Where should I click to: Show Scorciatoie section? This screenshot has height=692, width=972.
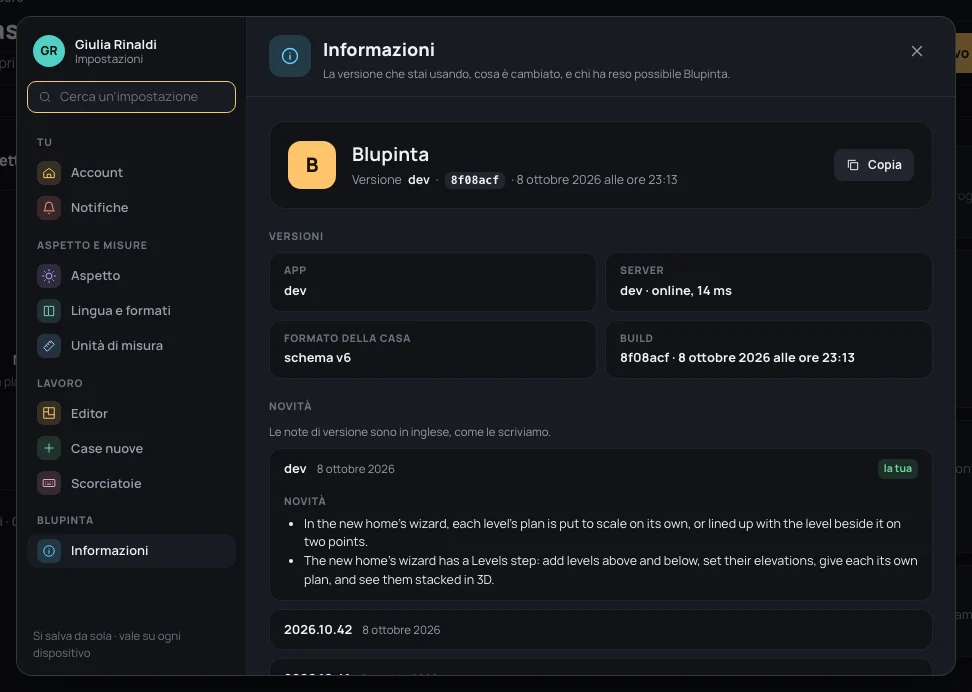[131, 484]
